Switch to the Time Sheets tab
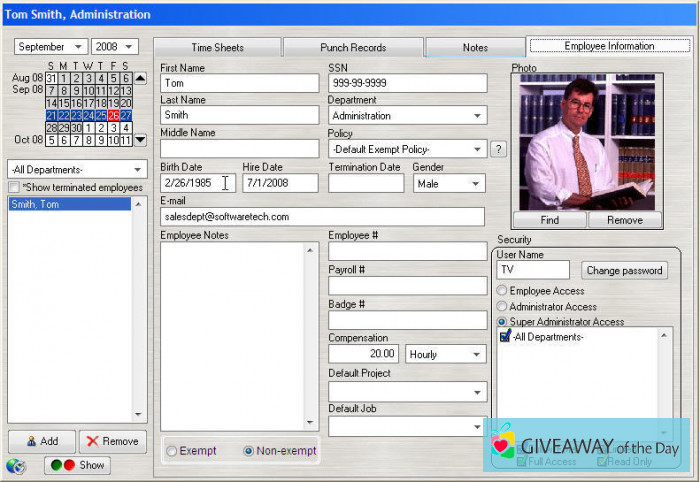The image size is (700, 482). [217, 47]
